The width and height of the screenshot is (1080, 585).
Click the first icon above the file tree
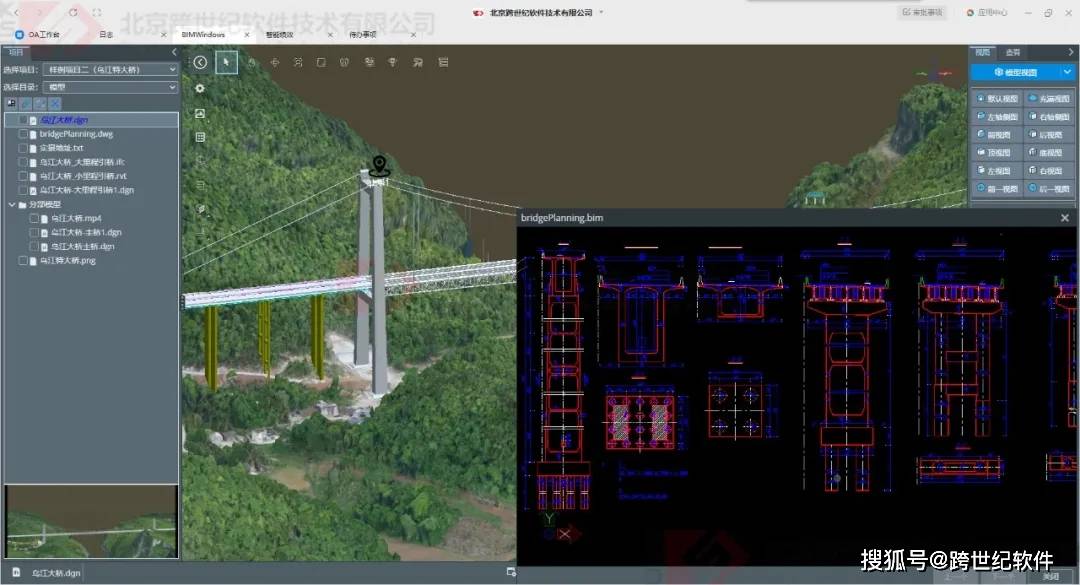[11, 103]
